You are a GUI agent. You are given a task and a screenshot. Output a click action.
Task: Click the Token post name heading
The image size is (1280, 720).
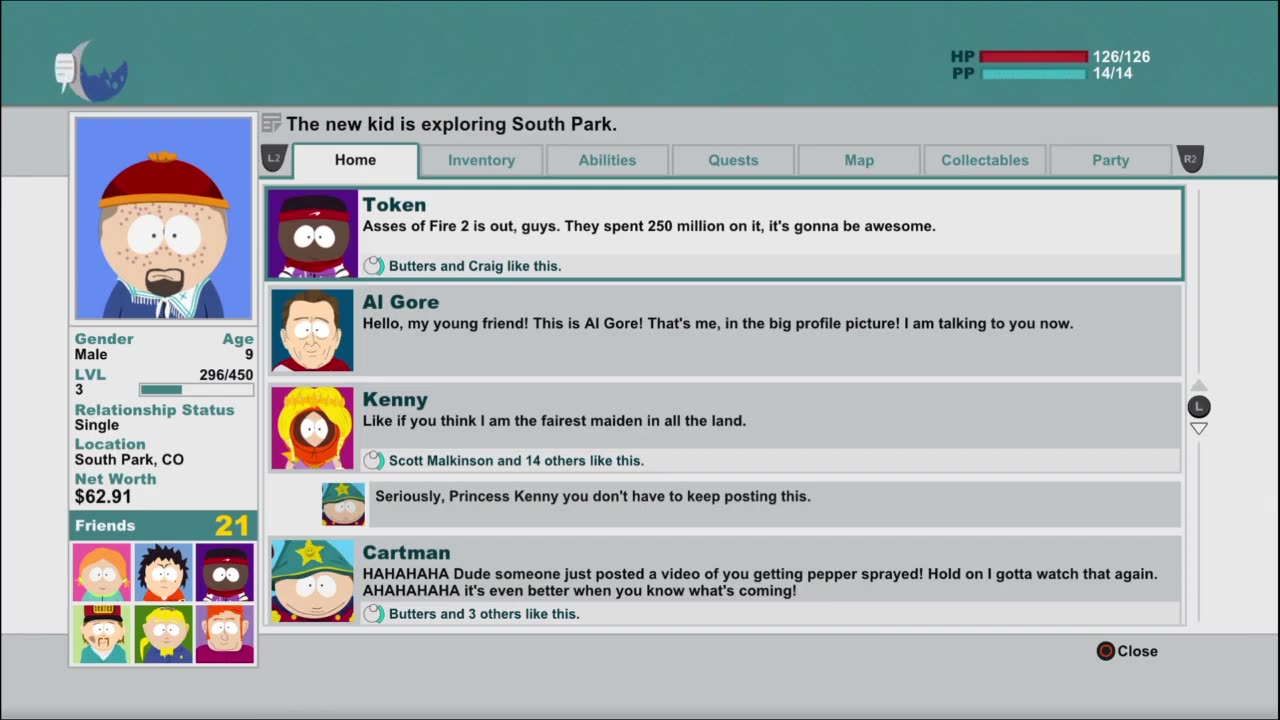(394, 205)
